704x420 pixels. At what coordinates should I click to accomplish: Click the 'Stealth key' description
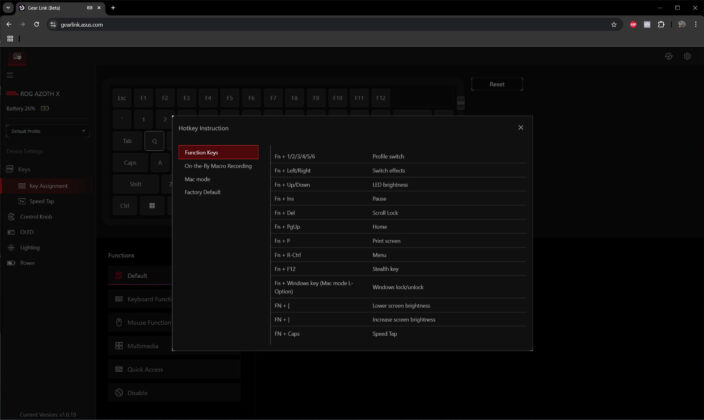tap(385, 269)
